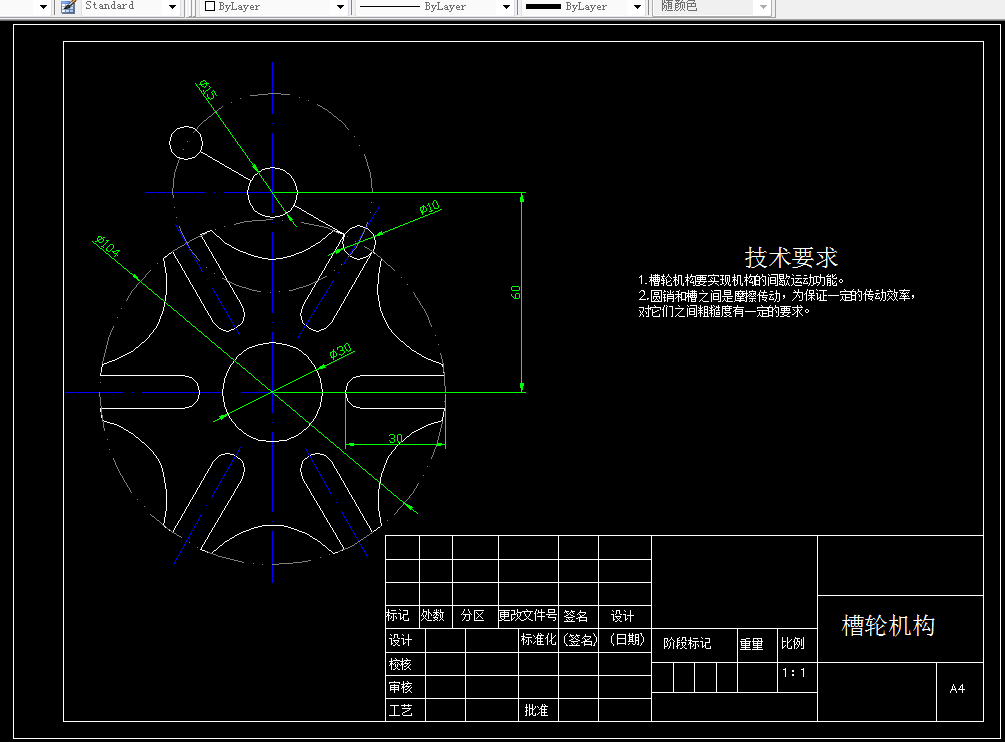
Task: Click the 标准化 title block cell
Action: tap(538, 639)
